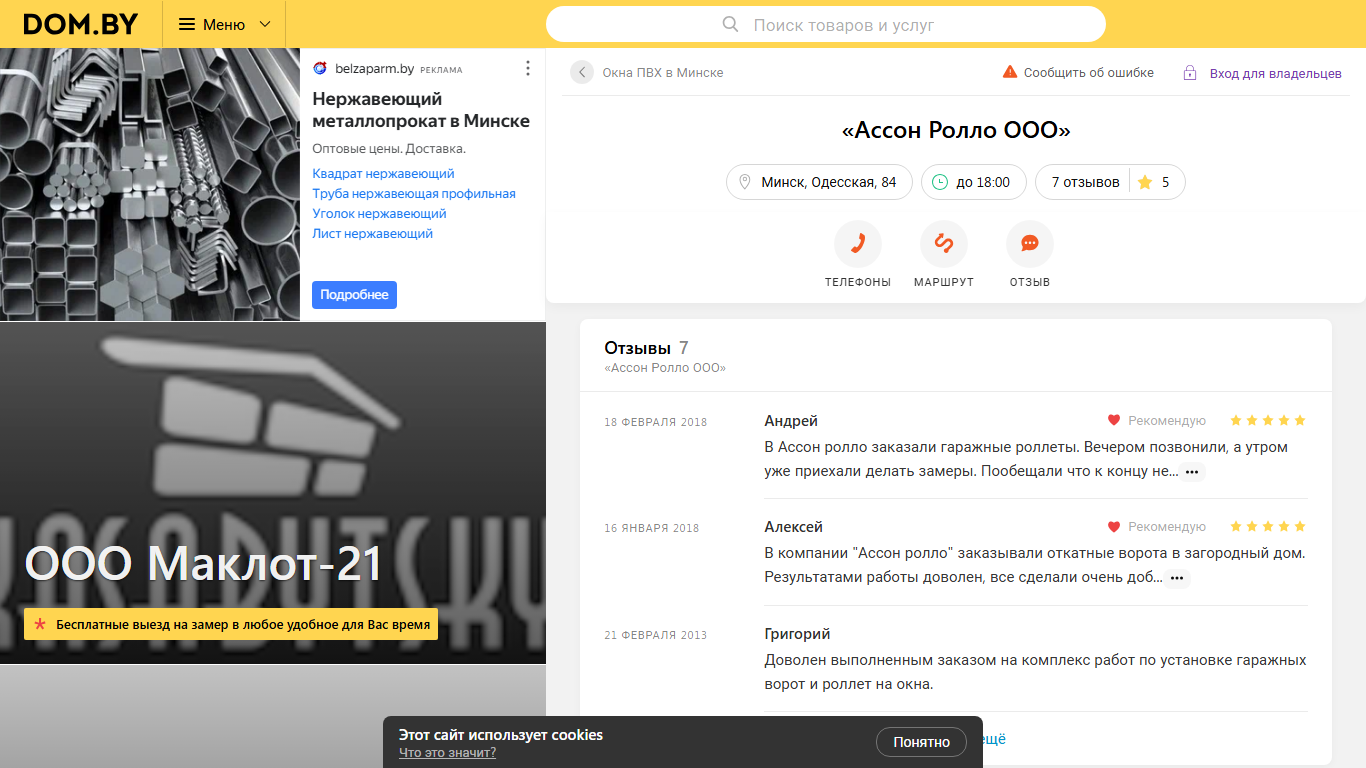The height and width of the screenshot is (768, 1366).
Task: Click the Отзывы 7 section heading
Action: point(646,348)
